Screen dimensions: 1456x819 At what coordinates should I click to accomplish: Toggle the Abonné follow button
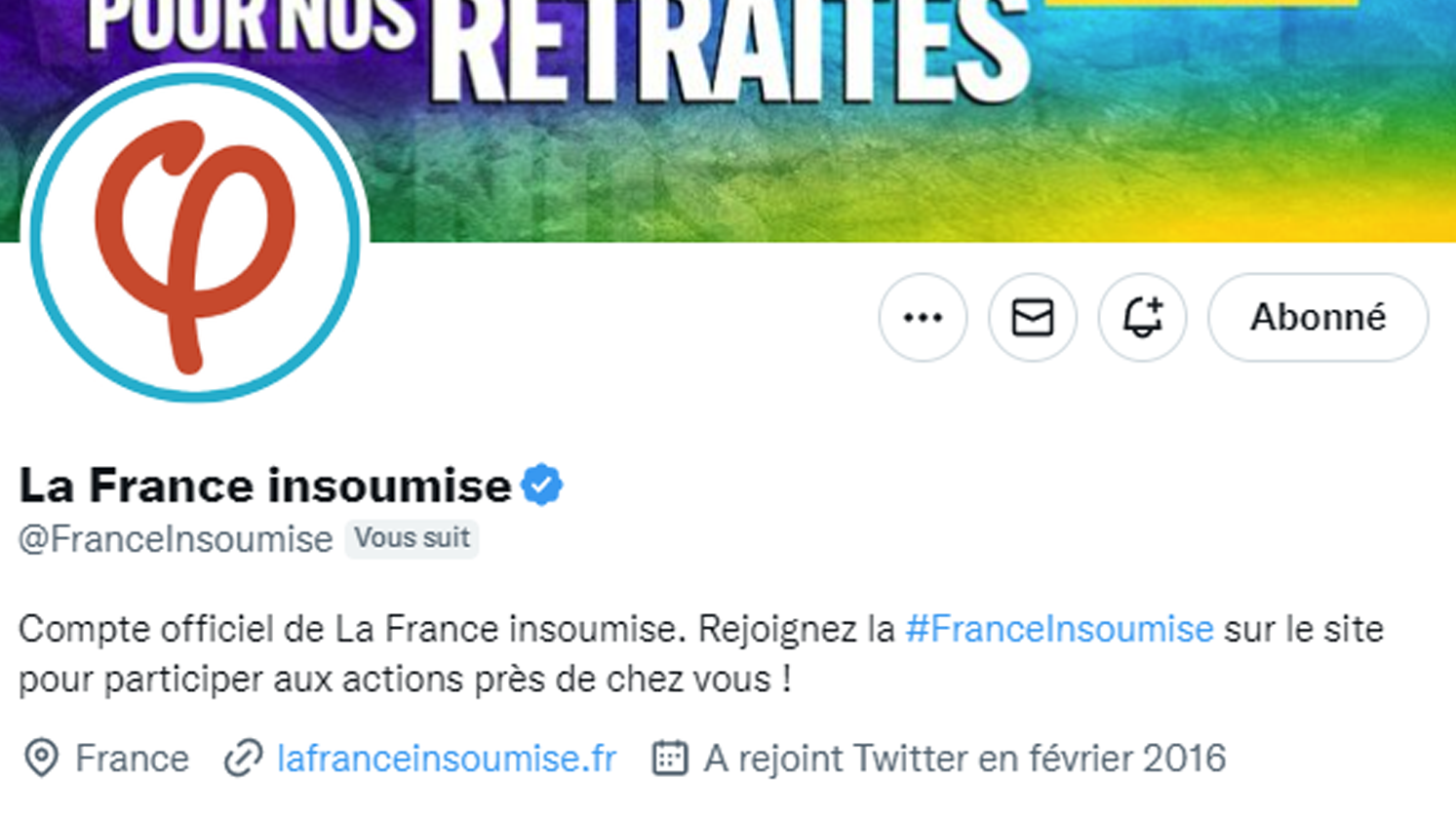(x=1318, y=317)
